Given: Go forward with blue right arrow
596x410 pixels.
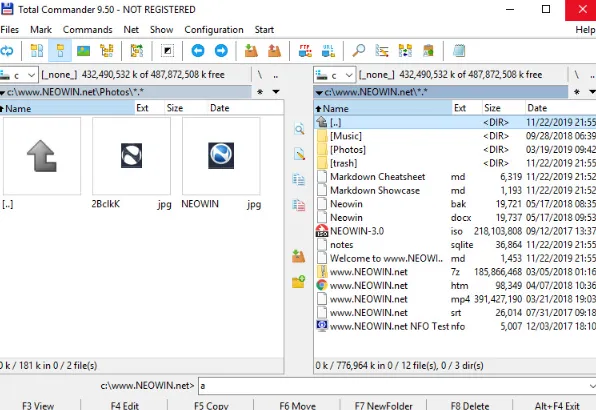Looking at the screenshot, I should [221, 51].
